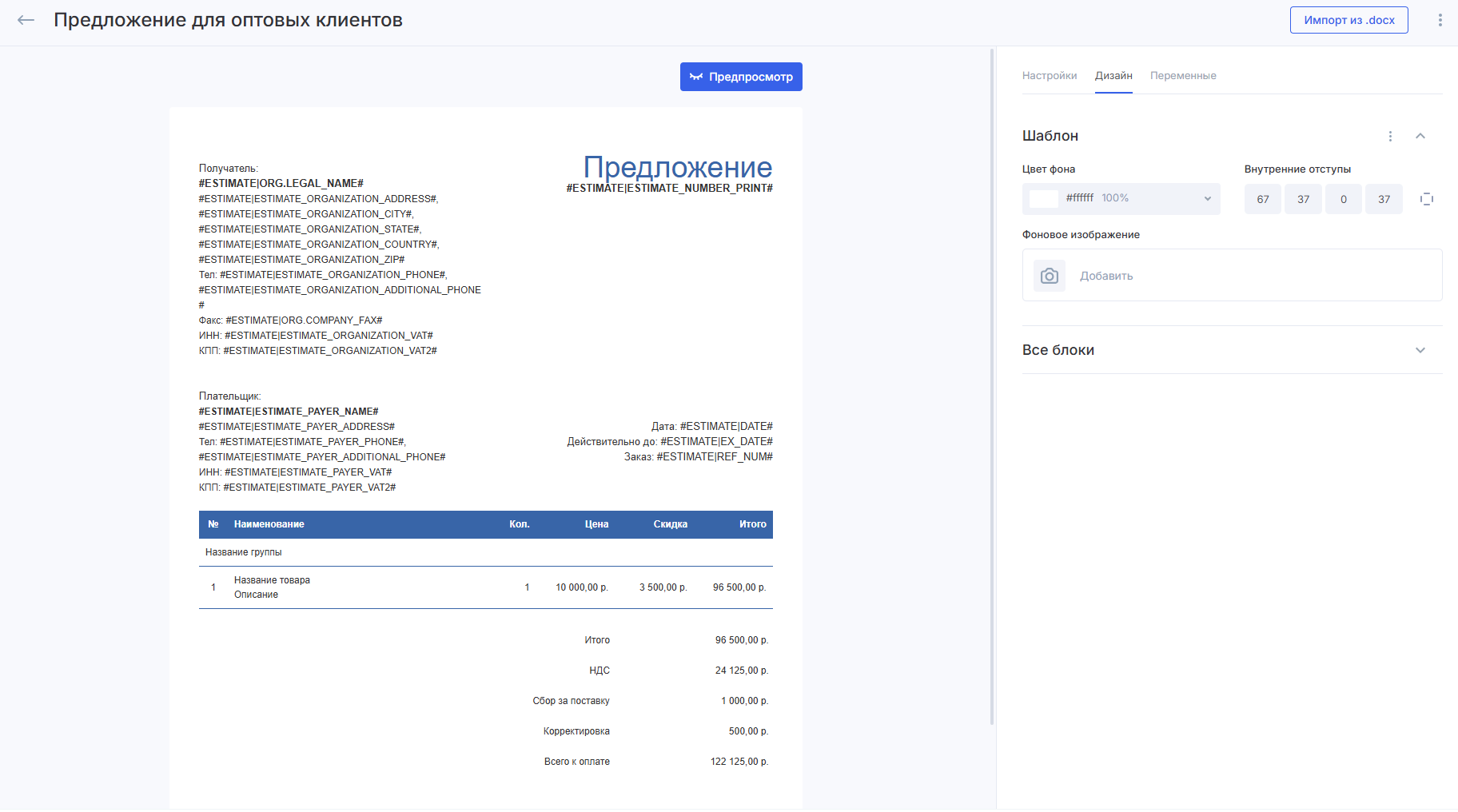Expand the Все блоки section
The height and width of the screenshot is (812, 1458).
tap(1420, 350)
